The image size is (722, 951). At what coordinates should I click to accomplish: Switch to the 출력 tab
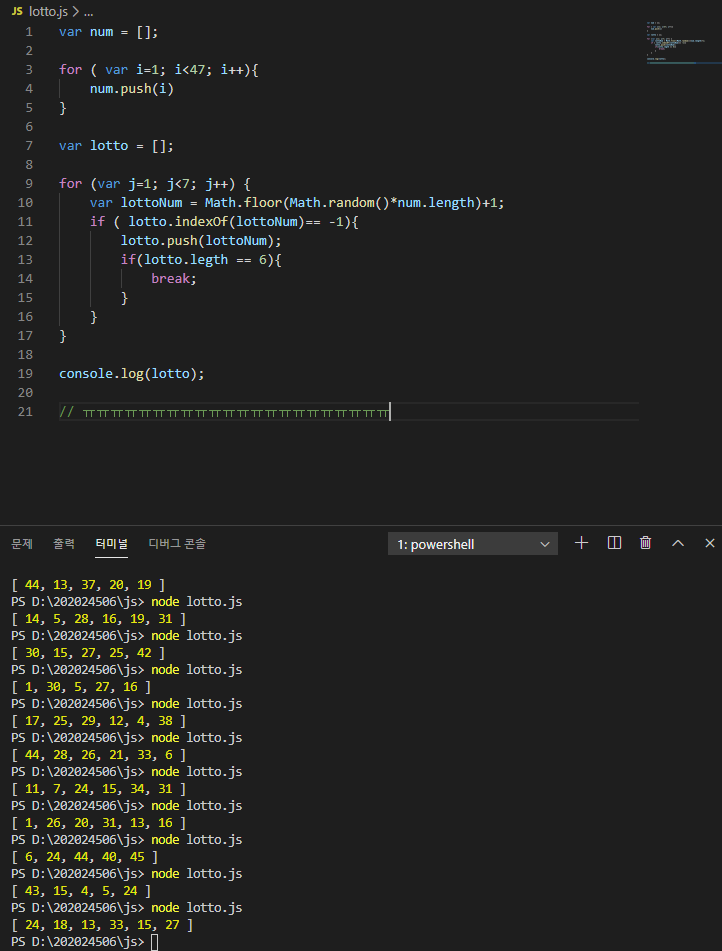64,543
